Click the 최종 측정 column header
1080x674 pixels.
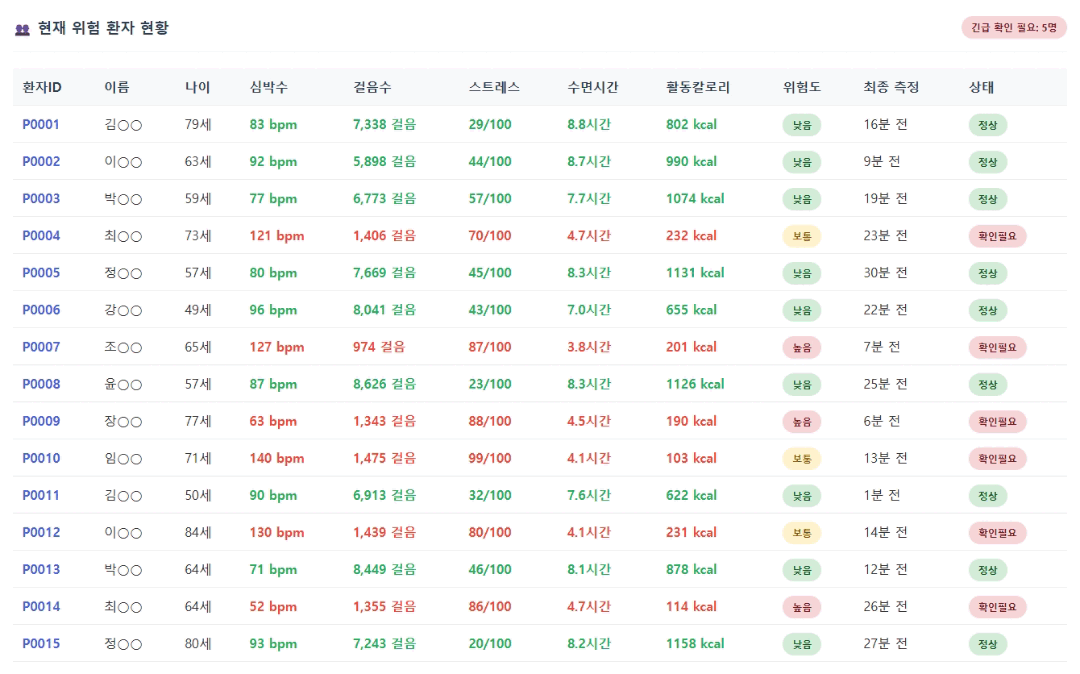click(891, 87)
